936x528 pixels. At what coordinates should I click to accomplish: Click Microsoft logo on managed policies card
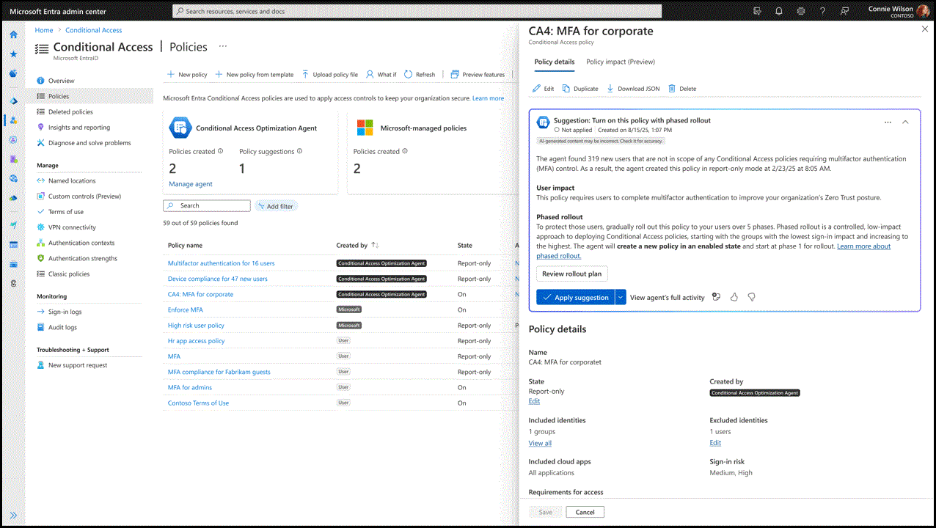[365, 128]
